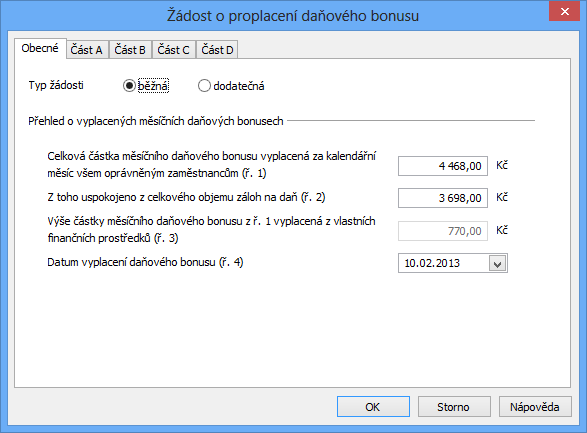This screenshot has width=587, height=433.
Task: Select the Část D tab
Action: click(217, 50)
